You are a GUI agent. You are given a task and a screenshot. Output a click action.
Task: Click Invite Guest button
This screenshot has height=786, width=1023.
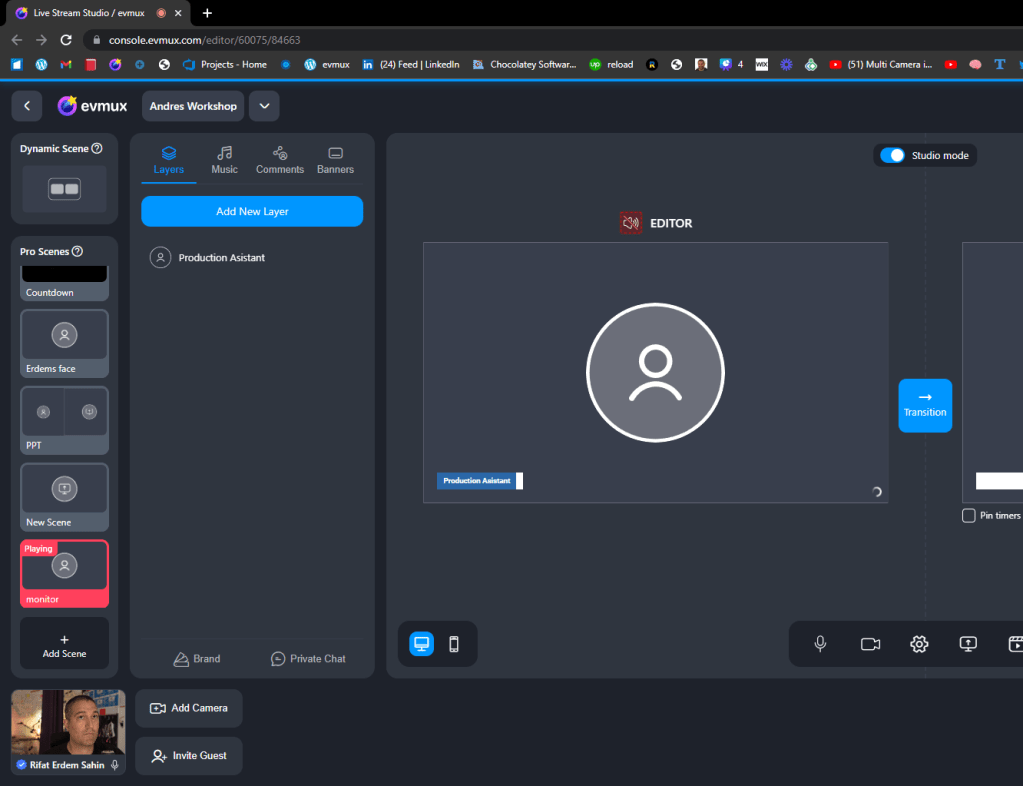pos(189,756)
